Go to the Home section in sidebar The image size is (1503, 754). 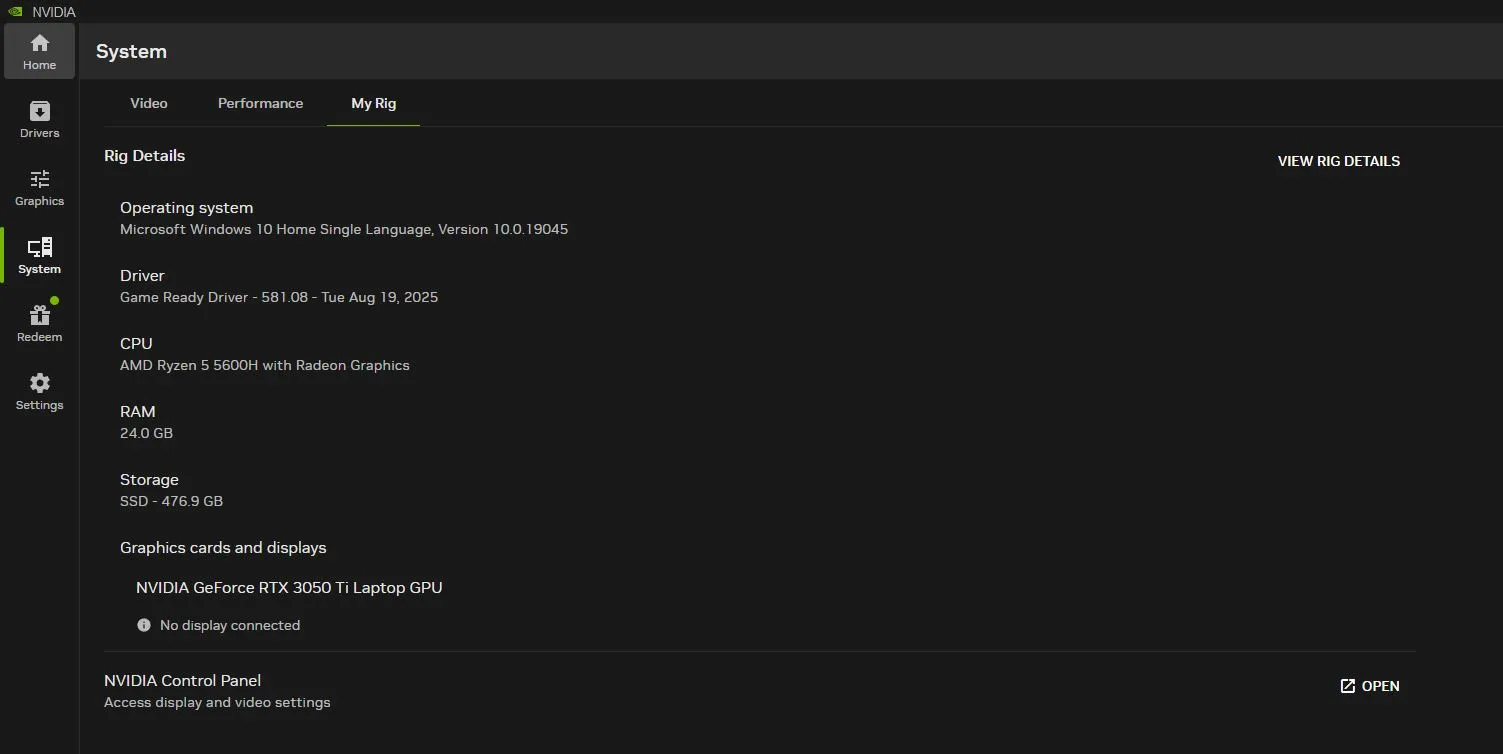coord(39,51)
